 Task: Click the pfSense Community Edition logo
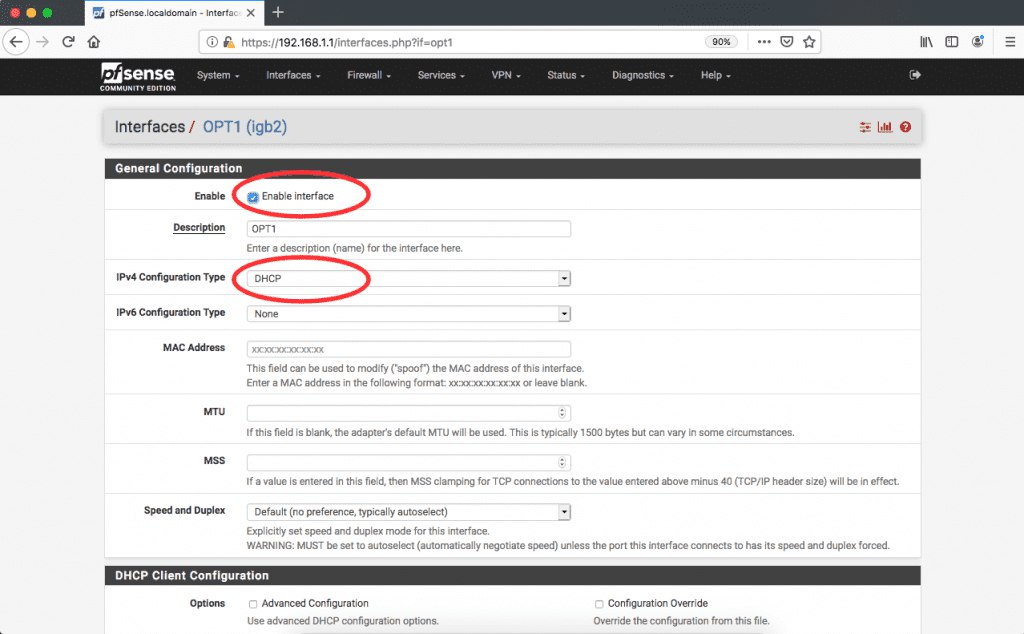pos(138,76)
